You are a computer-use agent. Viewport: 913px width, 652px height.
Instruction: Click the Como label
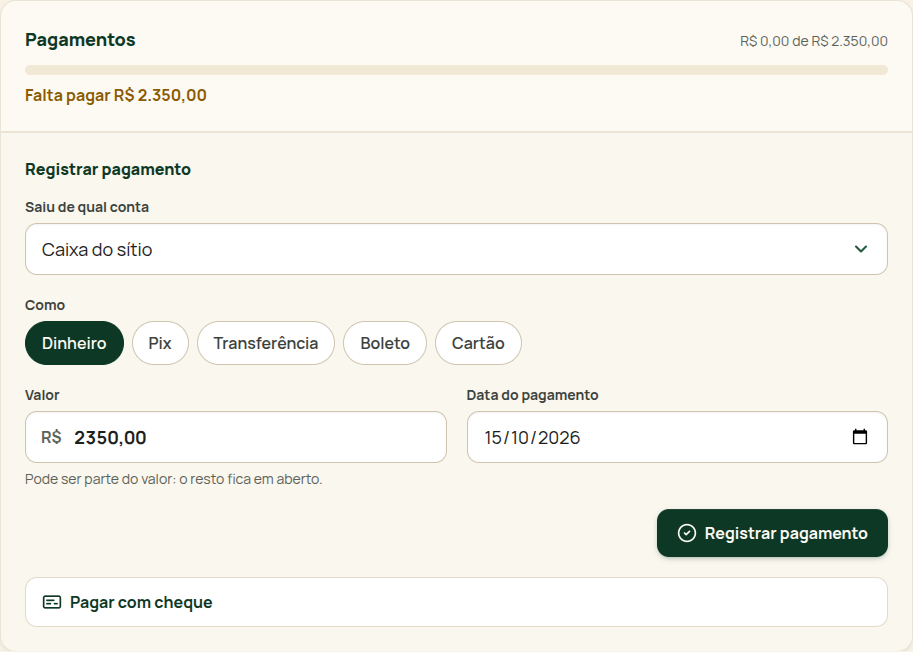pyautogui.click(x=45, y=305)
